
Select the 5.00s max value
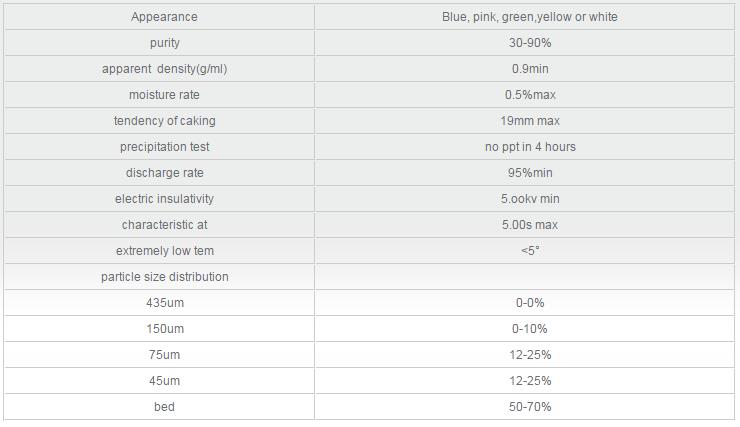click(x=530, y=225)
